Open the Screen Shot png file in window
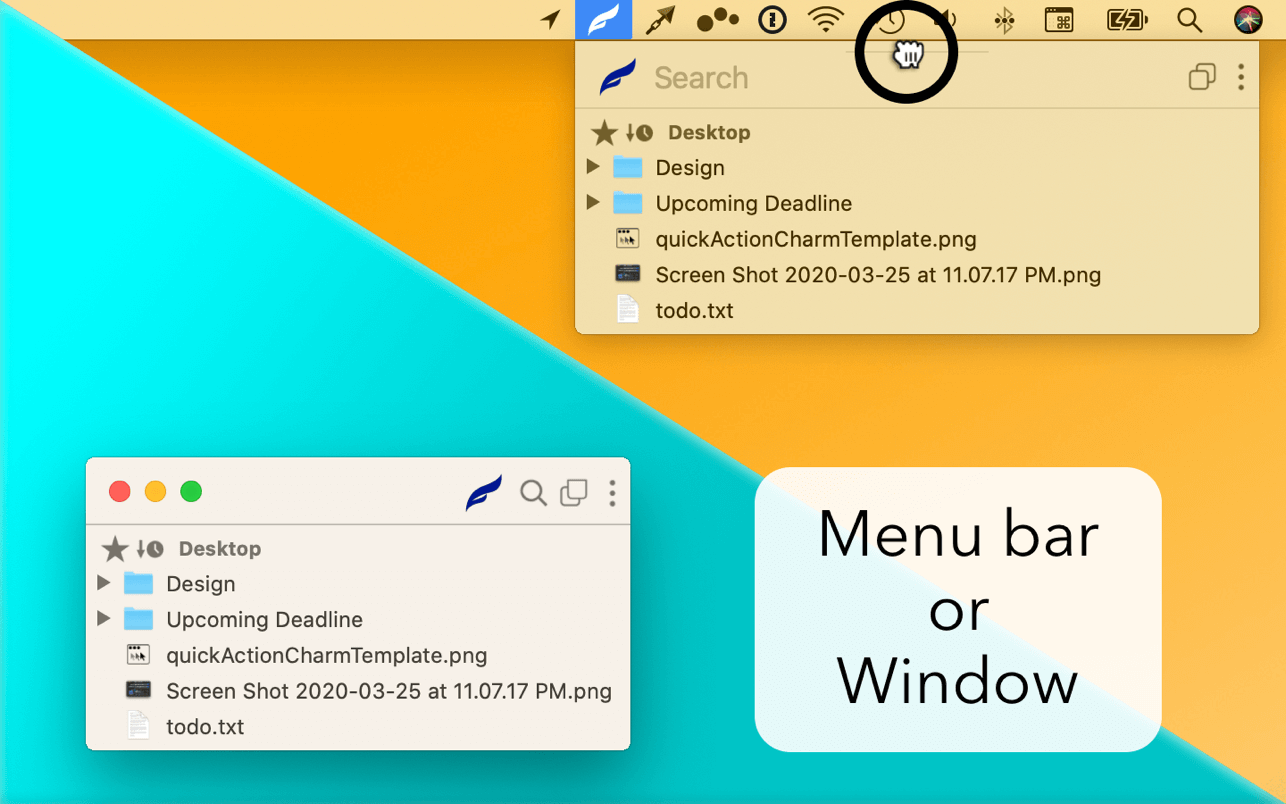The image size is (1286, 804). click(388, 691)
